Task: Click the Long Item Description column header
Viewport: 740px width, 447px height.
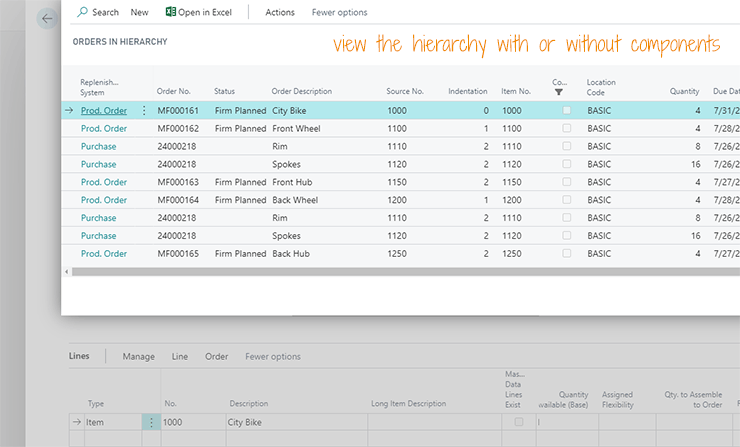Action: pos(408,404)
